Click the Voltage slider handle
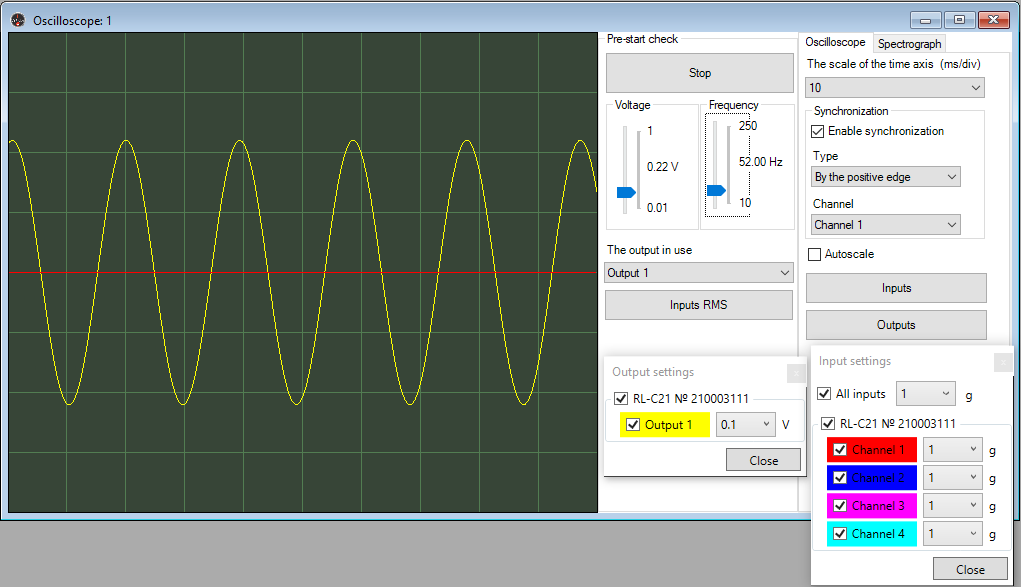Viewport: 1021px width, 587px height. tap(626, 192)
